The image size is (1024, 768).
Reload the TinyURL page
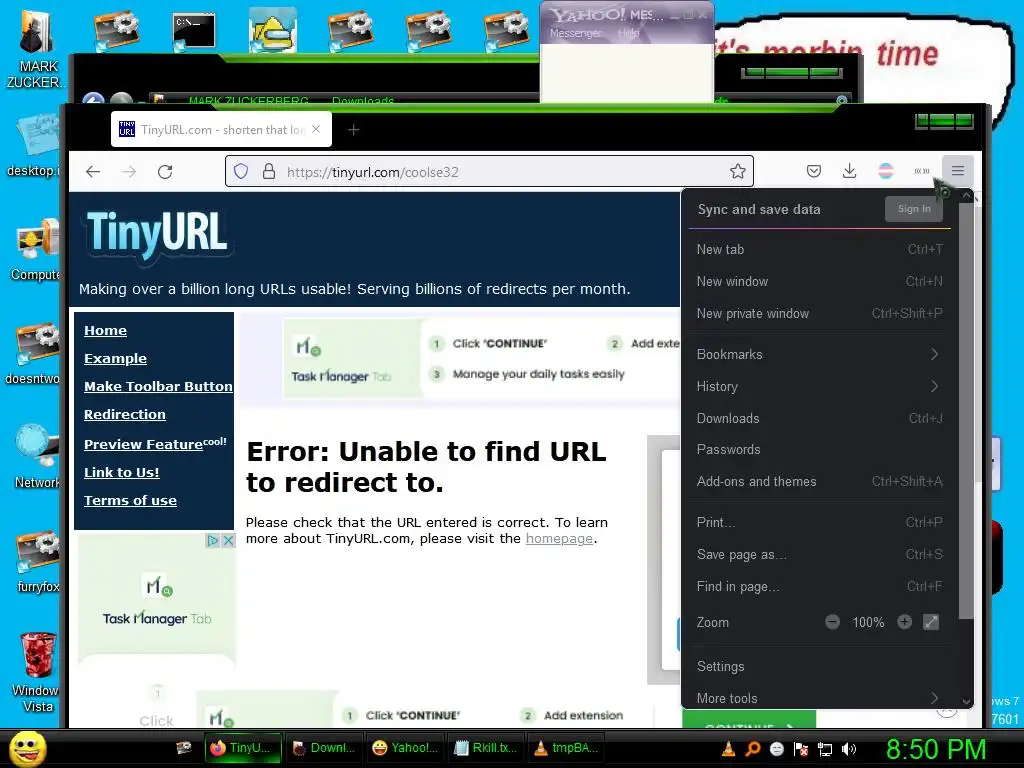coord(165,172)
